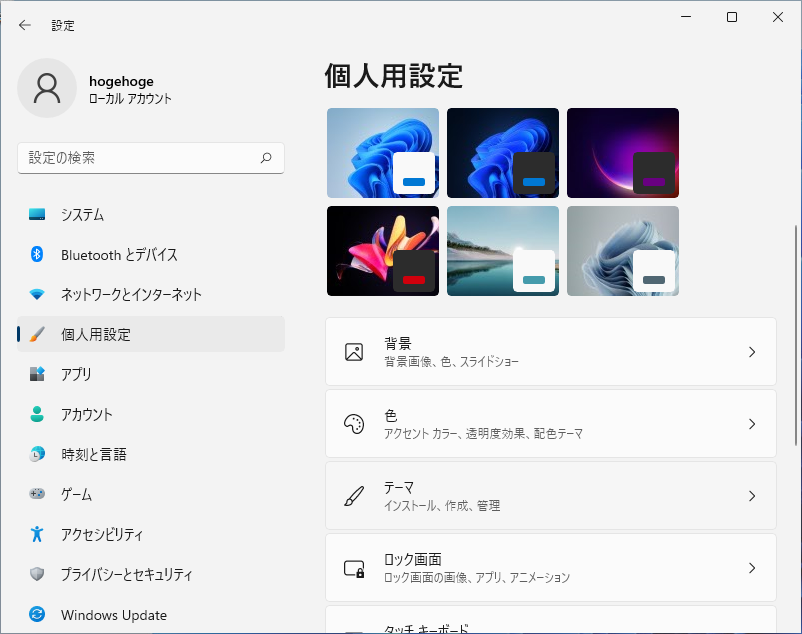Apply the light blue bloom theme

(383, 153)
